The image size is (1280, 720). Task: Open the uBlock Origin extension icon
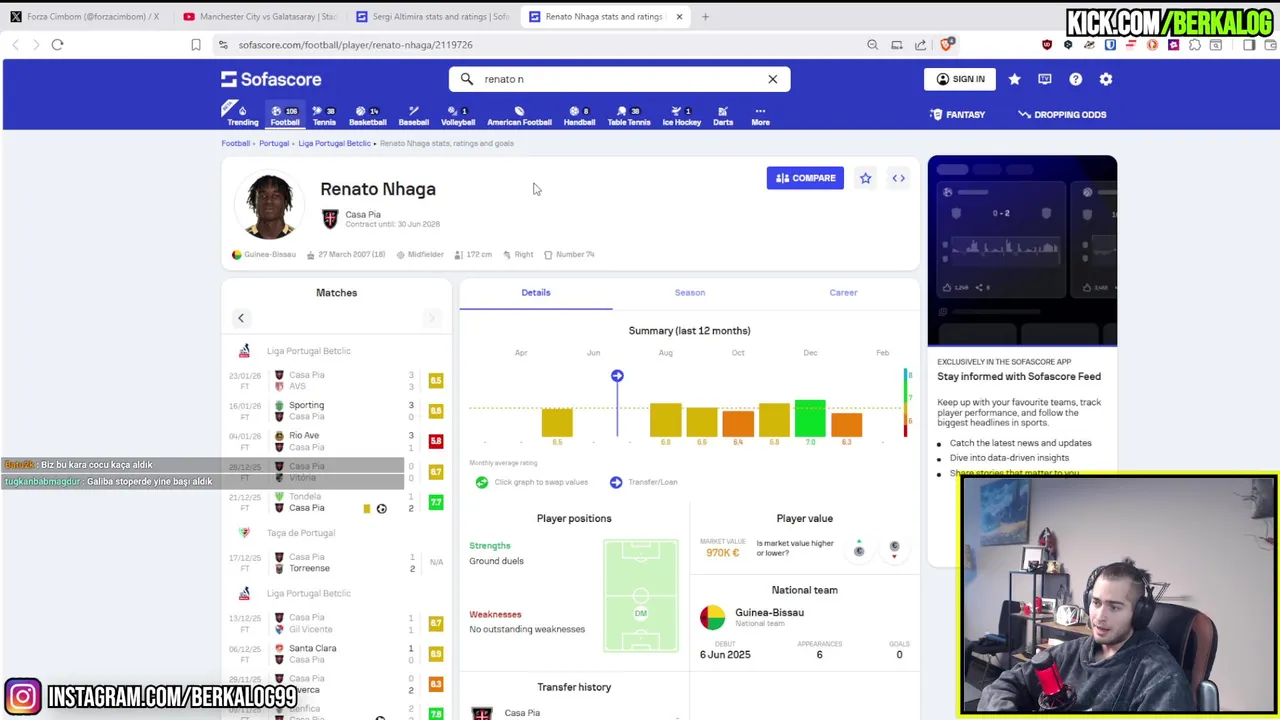(x=1047, y=45)
